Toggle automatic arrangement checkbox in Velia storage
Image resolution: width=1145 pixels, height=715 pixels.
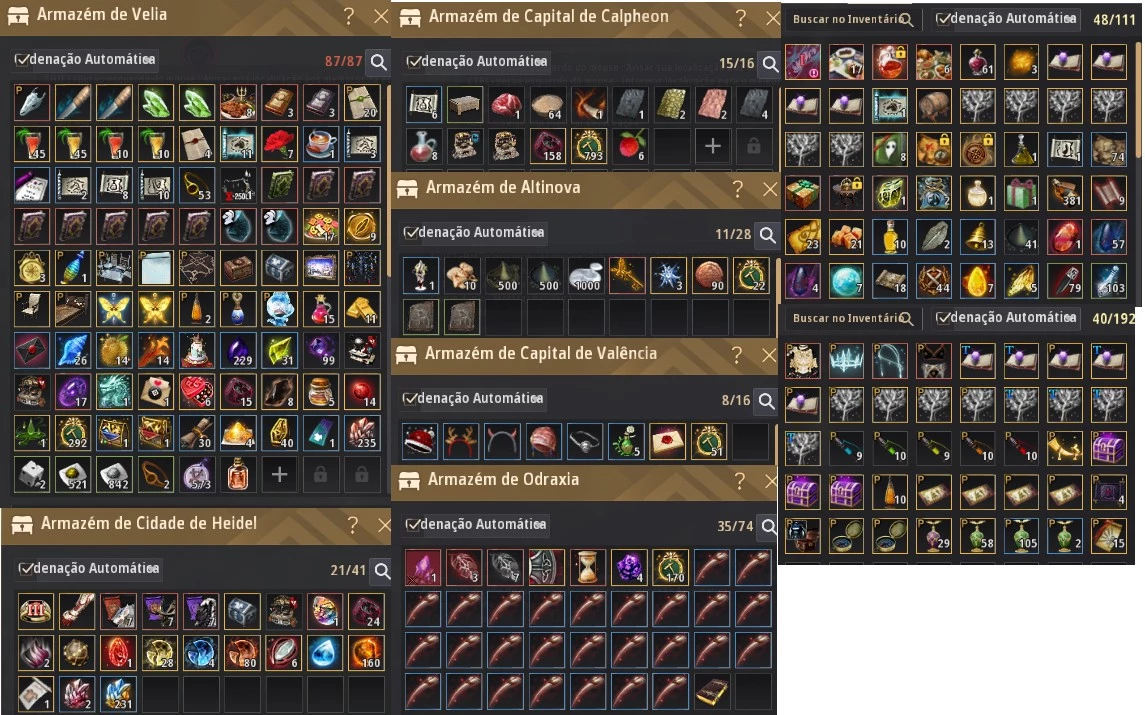22,60
